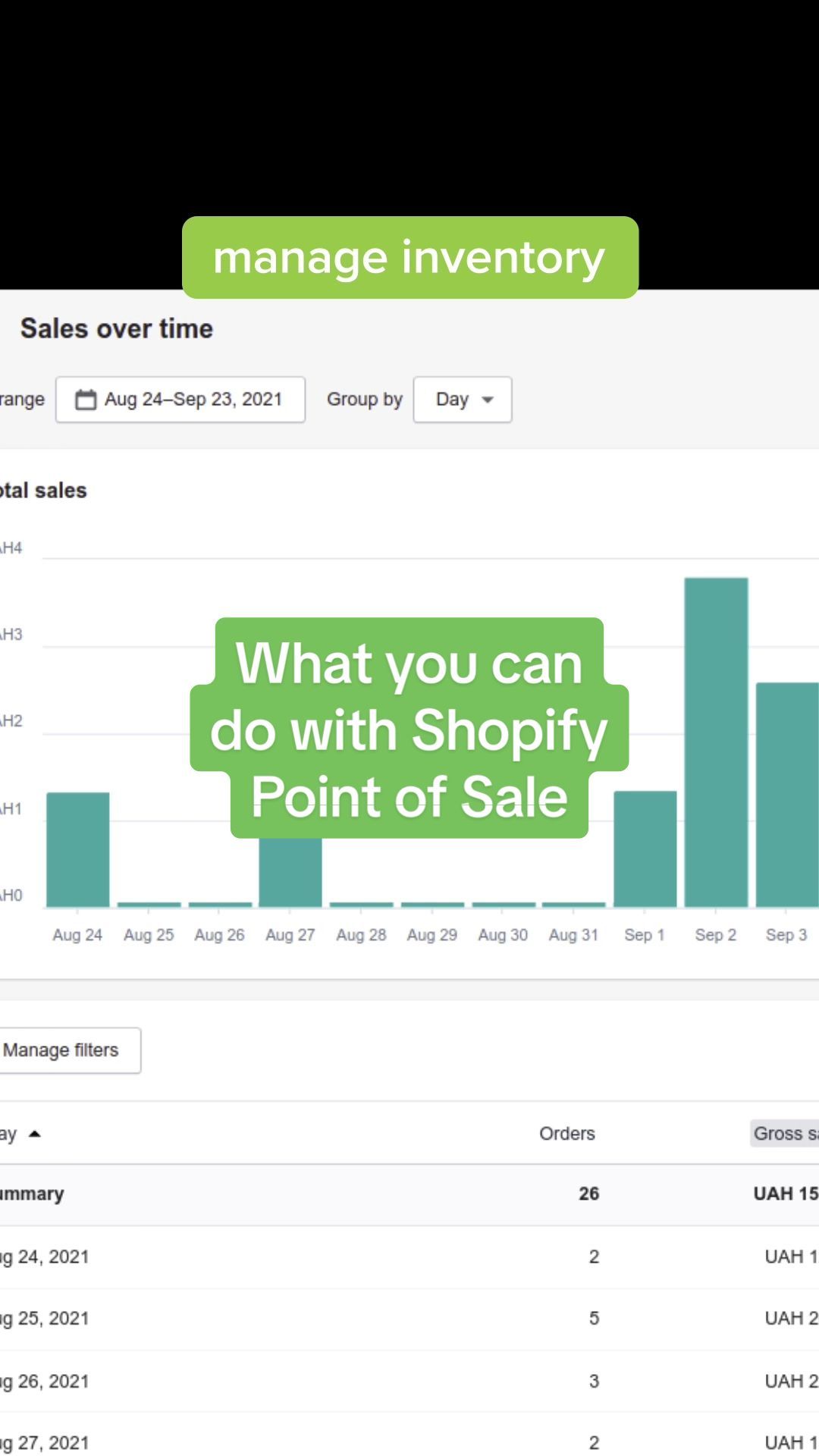819x1456 pixels.
Task: Click the Aug 25, 2021 table row
Action: point(409,1319)
